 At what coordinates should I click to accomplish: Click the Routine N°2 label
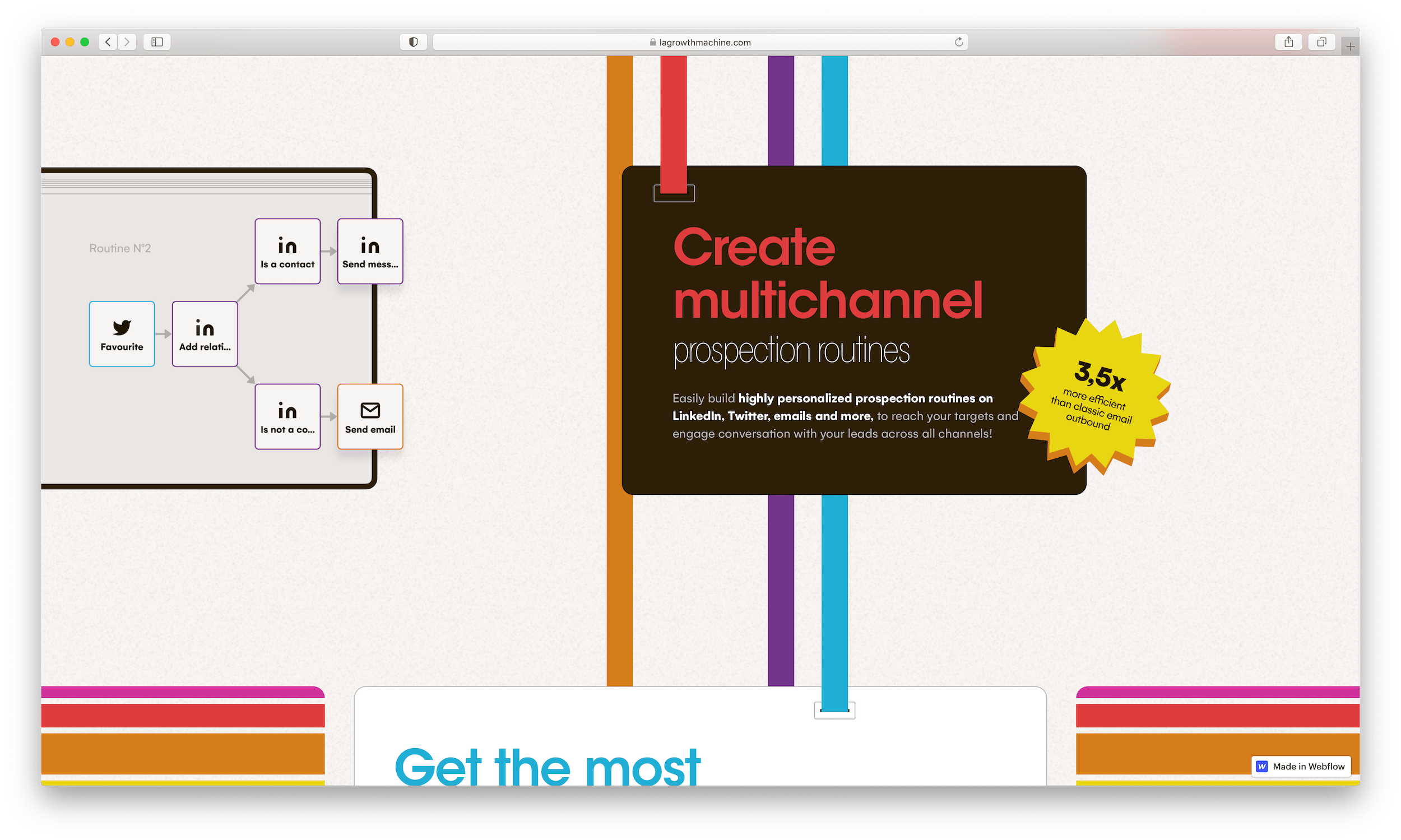(120, 248)
